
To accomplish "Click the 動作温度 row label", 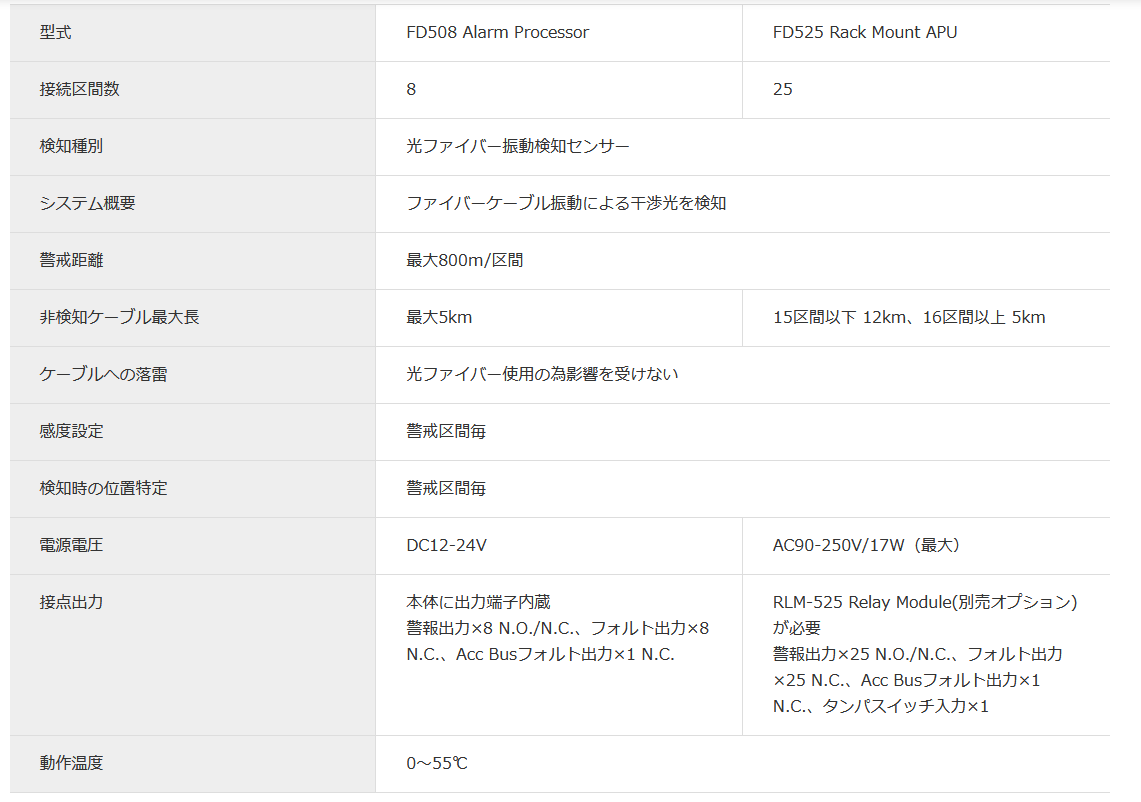I will (x=71, y=763).
